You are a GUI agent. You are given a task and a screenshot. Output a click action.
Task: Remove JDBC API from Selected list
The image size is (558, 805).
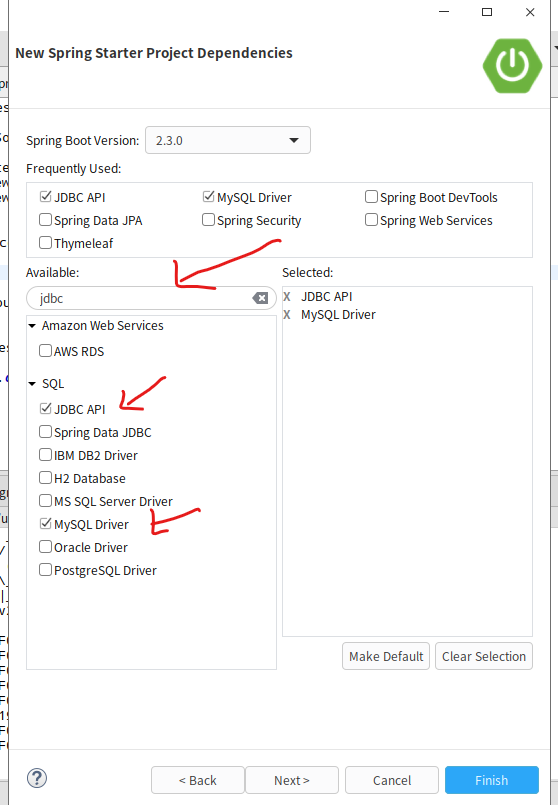point(286,296)
